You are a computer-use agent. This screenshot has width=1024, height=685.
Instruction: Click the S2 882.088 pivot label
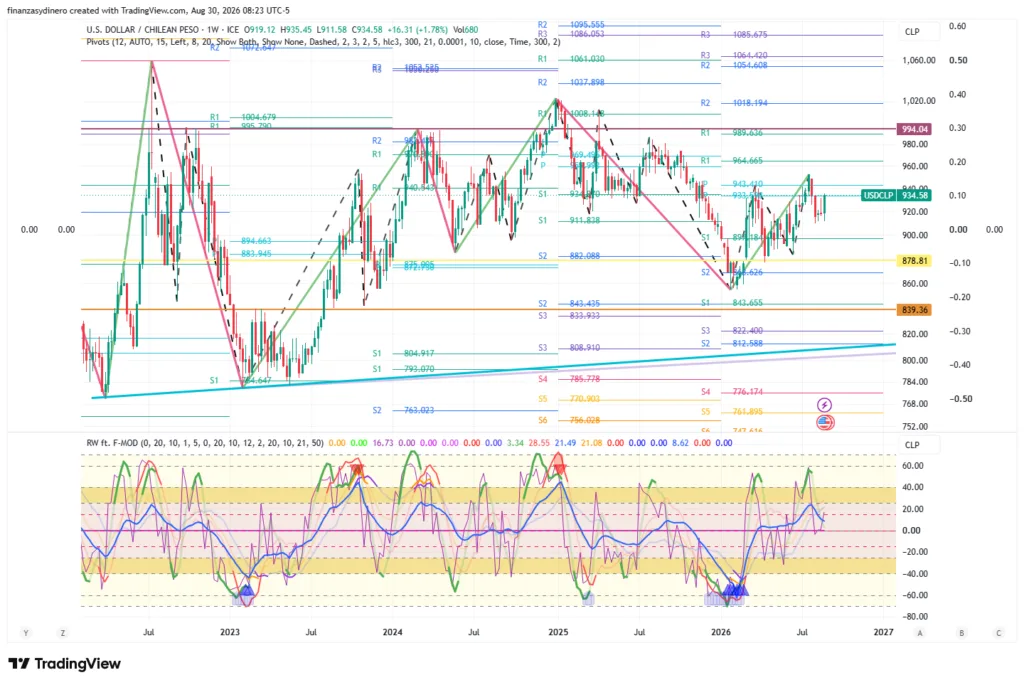click(x=569, y=256)
